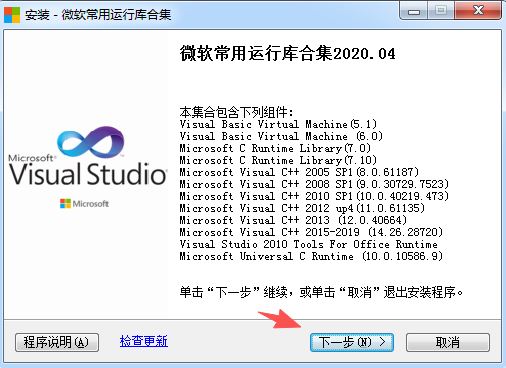Screen dimensions: 506x368
Task: Click the installer icon in the title bar
Action: 12,15
